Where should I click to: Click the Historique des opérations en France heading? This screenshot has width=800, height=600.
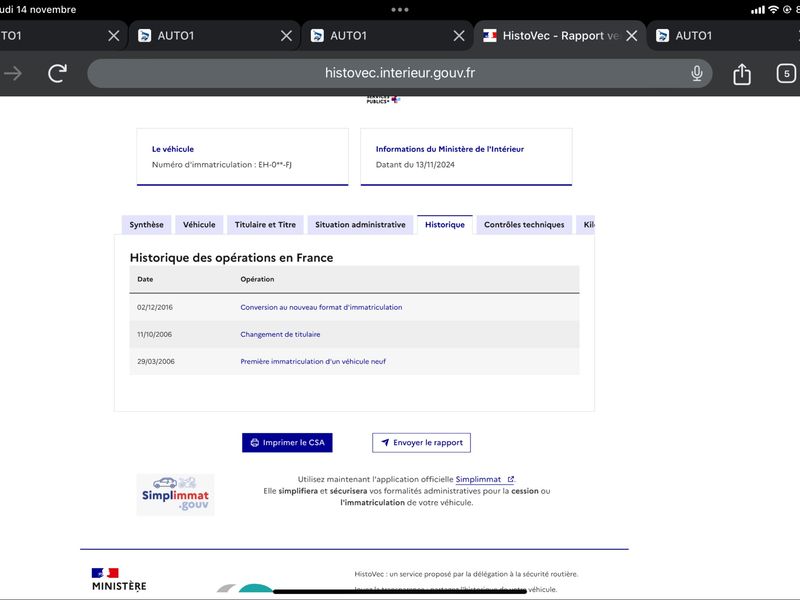[x=231, y=258]
